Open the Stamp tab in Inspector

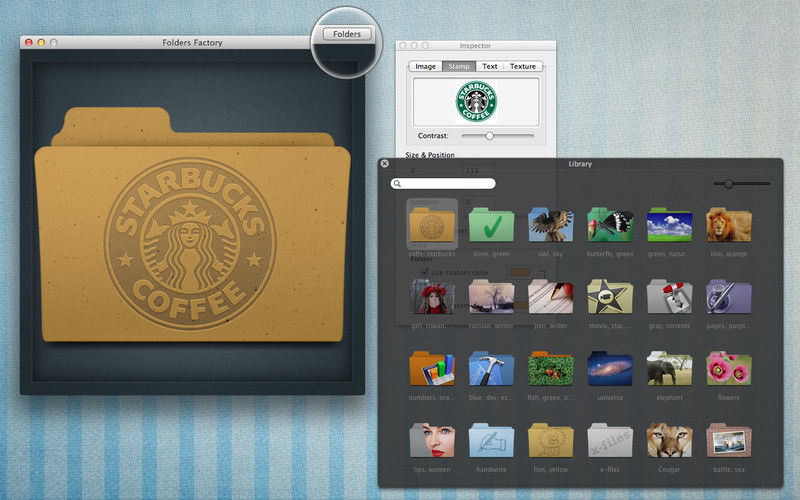pyautogui.click(x=459, y=66)
